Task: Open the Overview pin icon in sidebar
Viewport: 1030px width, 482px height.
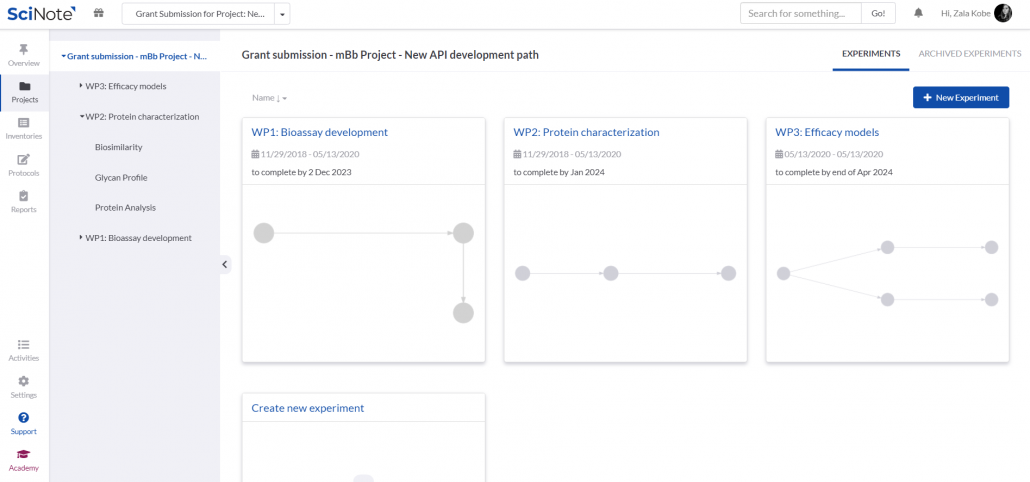Action: (24, 49)
